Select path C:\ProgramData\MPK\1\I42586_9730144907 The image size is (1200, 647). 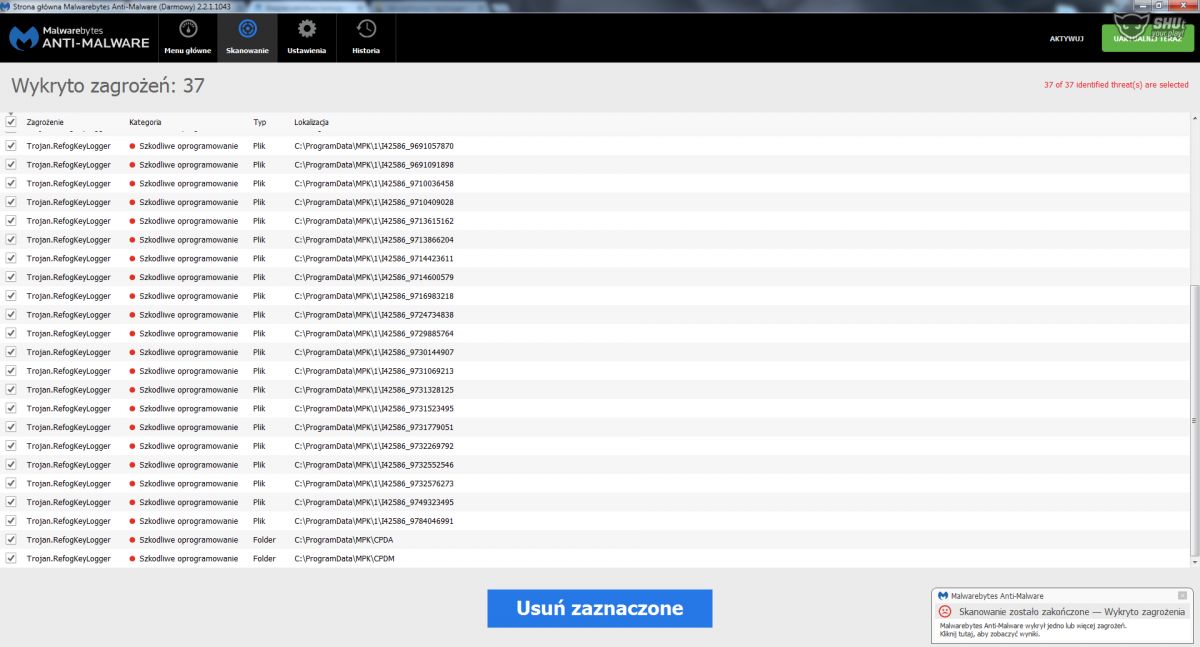[x=374, y=352]
